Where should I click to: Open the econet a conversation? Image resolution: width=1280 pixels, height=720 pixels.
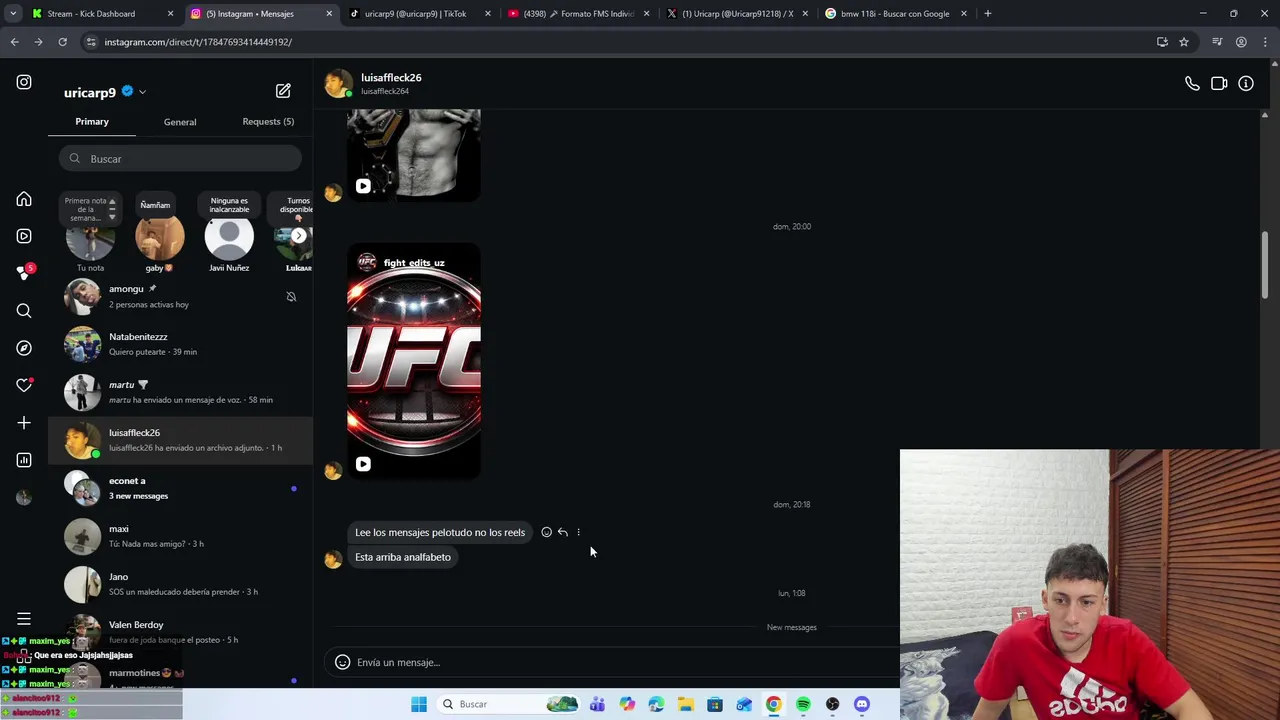[x=180, y=489]
